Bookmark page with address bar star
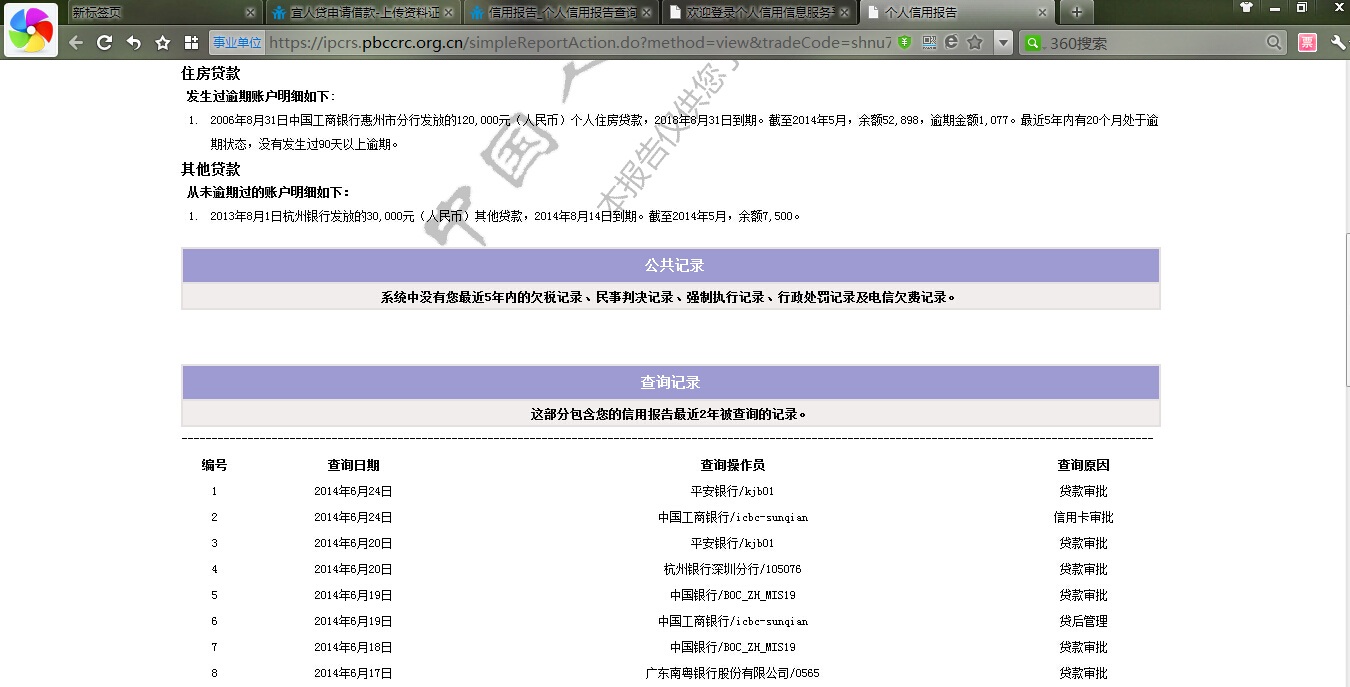1350x687 pixels. pyautogui.click(x=975, y=43)
